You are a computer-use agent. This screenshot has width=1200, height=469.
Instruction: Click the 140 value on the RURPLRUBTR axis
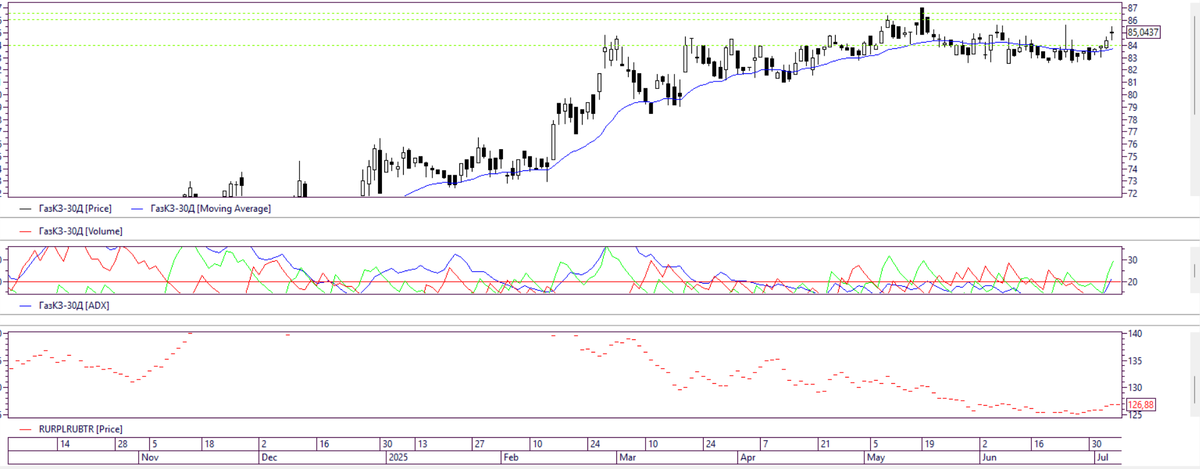tap(1135, 334)
